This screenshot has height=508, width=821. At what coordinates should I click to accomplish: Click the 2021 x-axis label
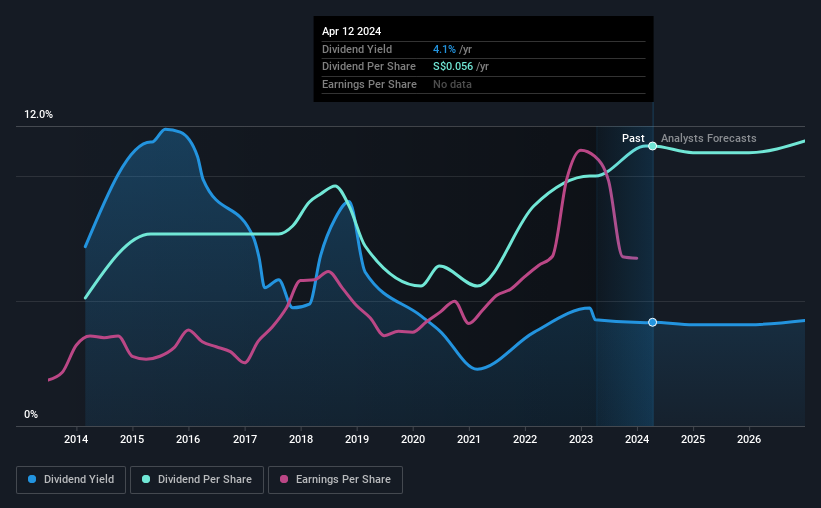tap(469, 439)
